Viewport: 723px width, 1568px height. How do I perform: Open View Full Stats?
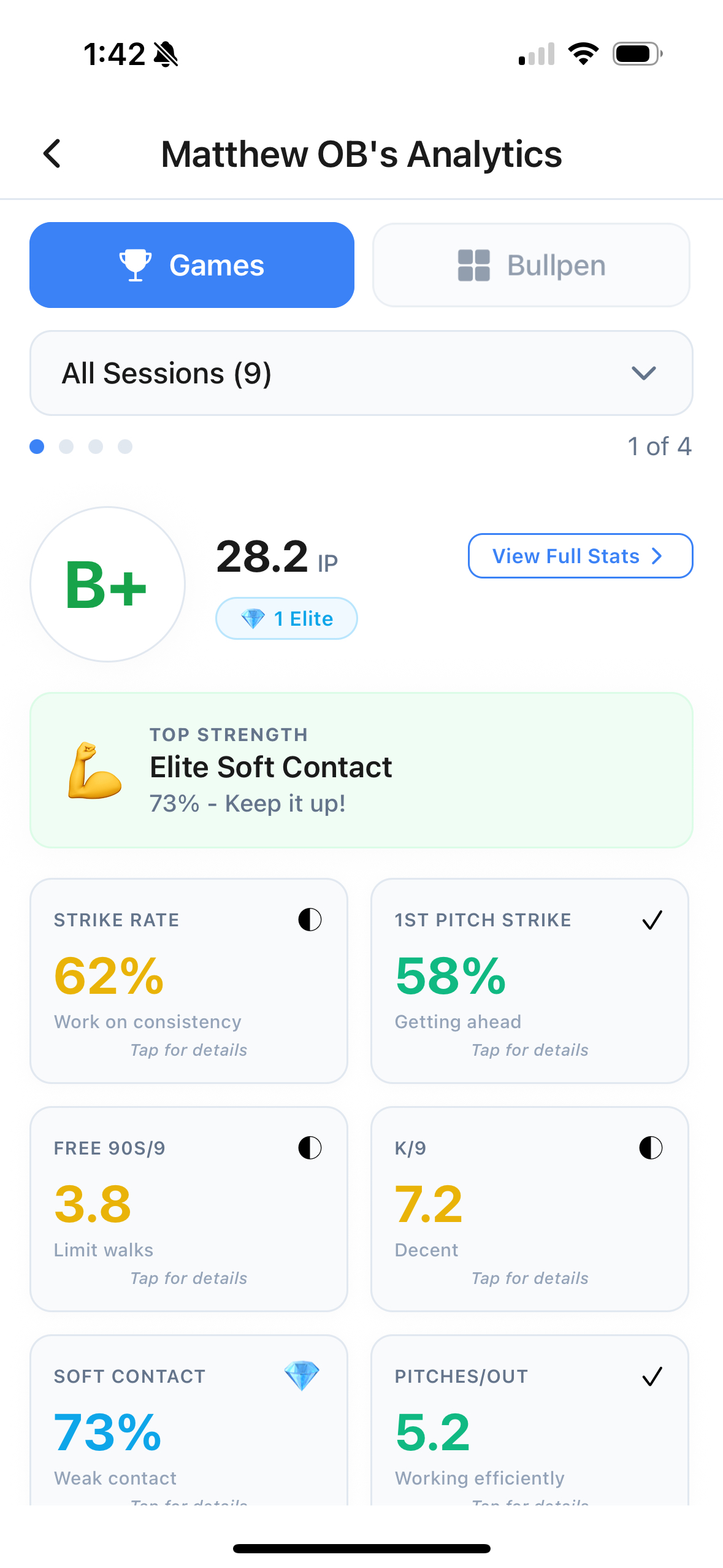click(x=579, y=556)
